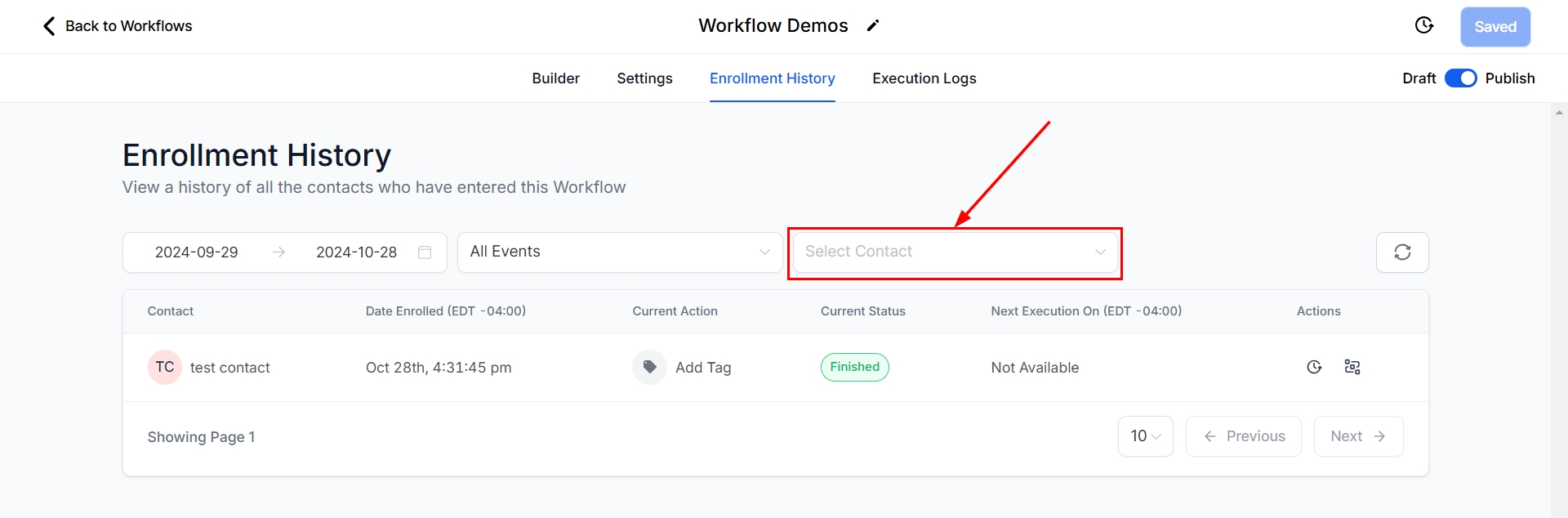Image resolution: width=1568 pixels, height=518 pixels.
Task: Open calendar icon in date range field
Action: (x=425, y=252)
